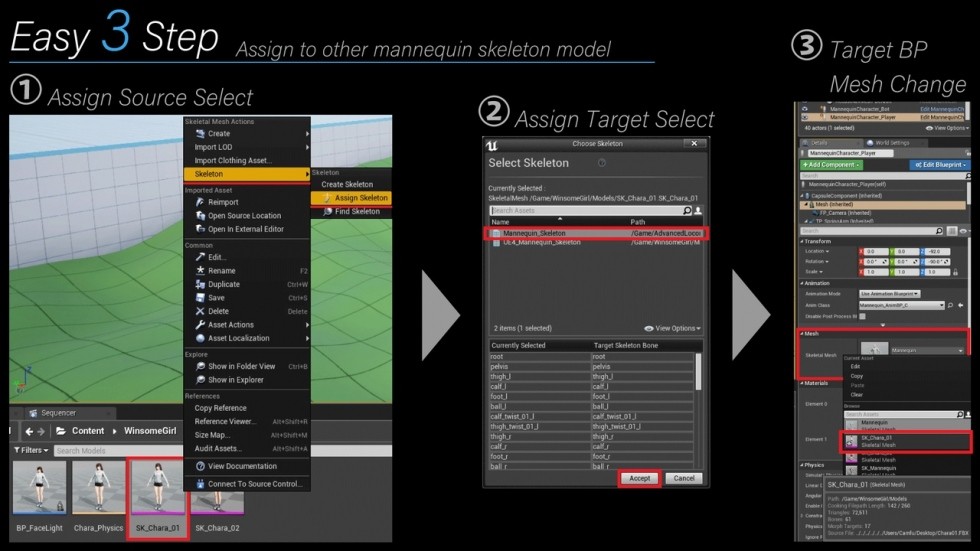Click the Content folder icon
980x551 pixels.
tap(61, 431)
